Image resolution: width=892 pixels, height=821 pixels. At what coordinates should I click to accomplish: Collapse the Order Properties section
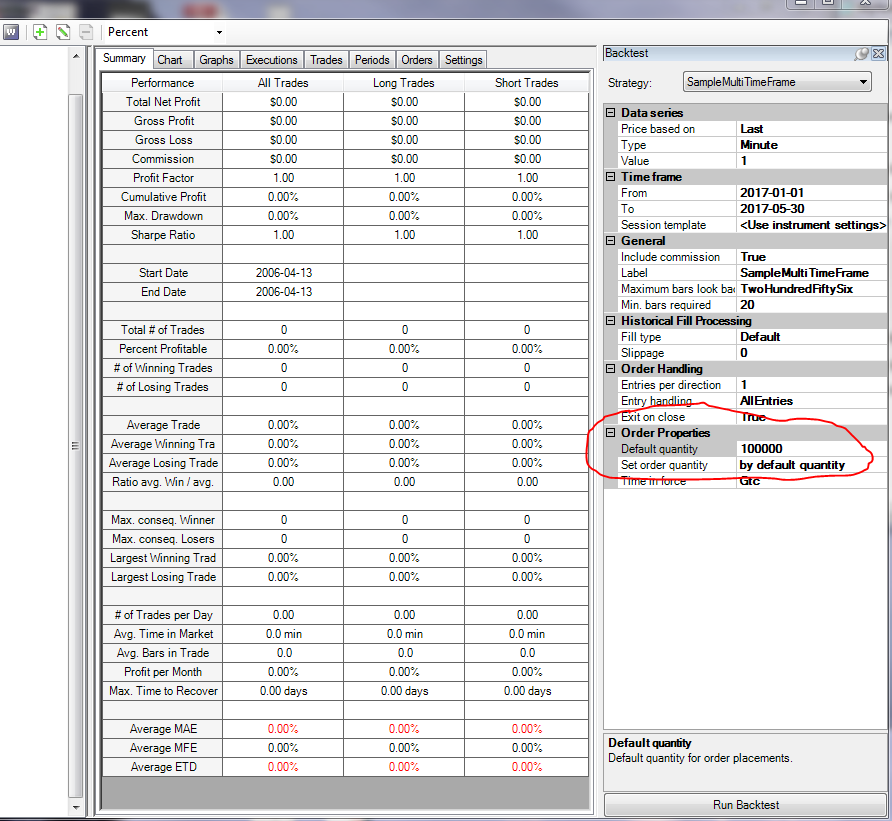pos(610,432)
